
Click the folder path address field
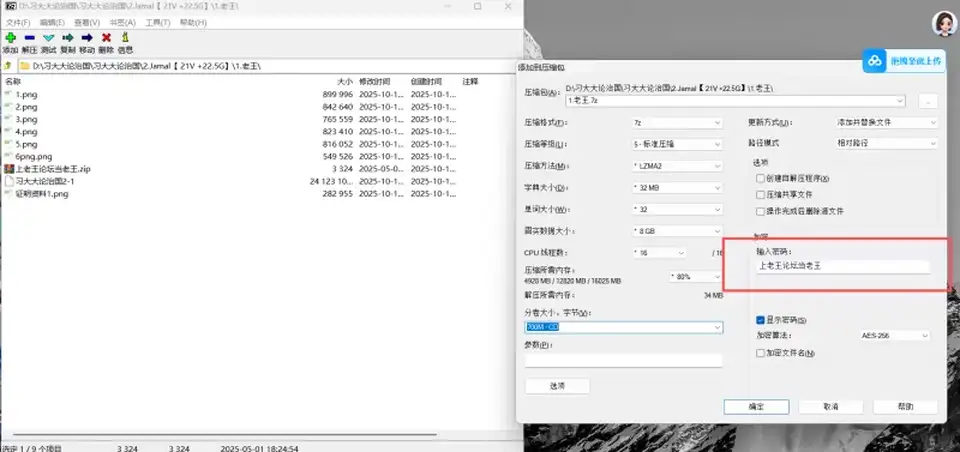(x=268, y=66)
